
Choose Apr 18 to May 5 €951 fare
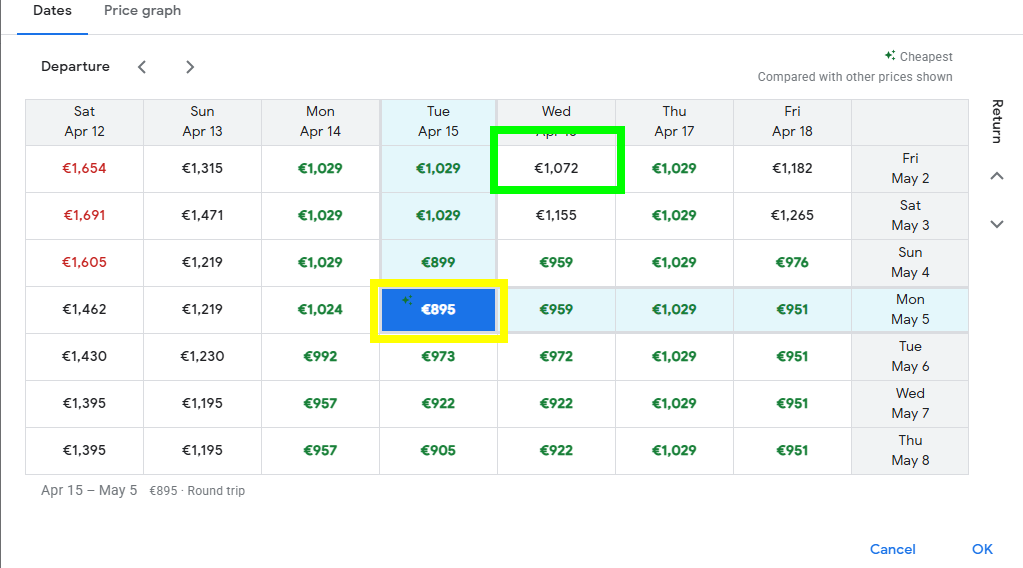[793, 309]
